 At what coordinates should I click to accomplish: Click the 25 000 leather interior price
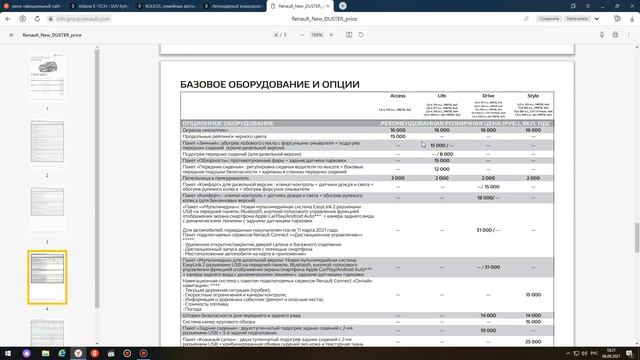point(533,342)
